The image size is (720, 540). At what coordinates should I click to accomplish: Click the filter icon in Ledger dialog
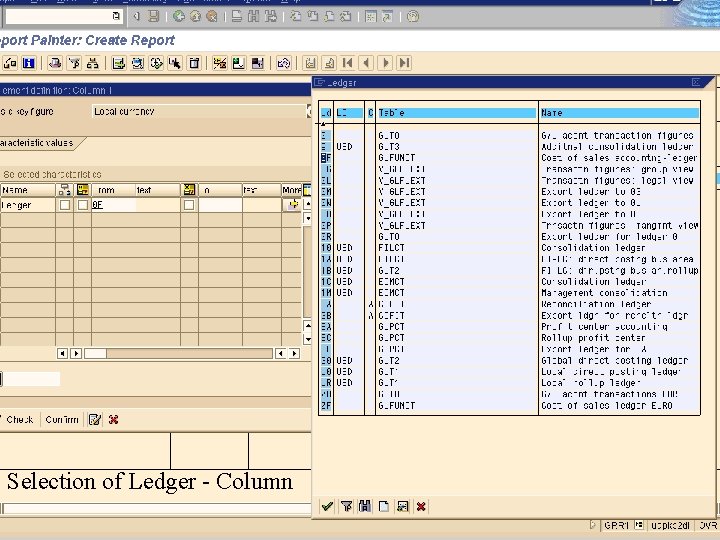[346, 507]
